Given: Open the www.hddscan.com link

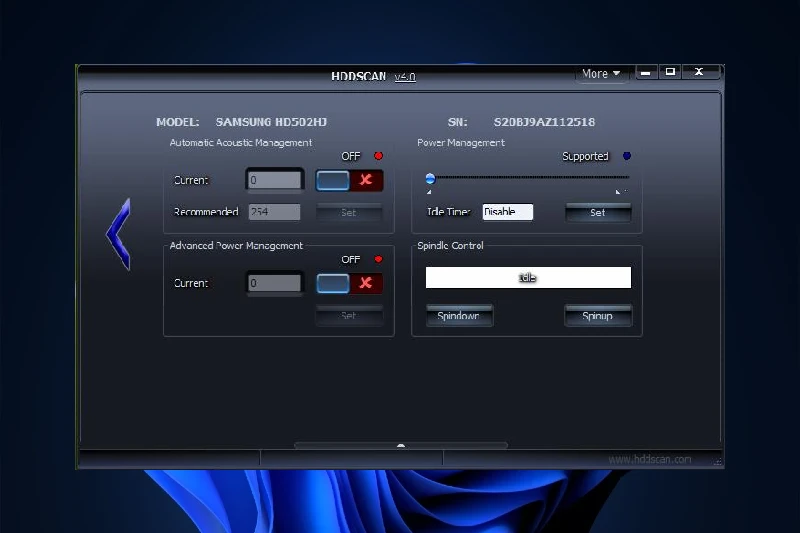Looking at the screenshot, I should (x=649, y=460).
